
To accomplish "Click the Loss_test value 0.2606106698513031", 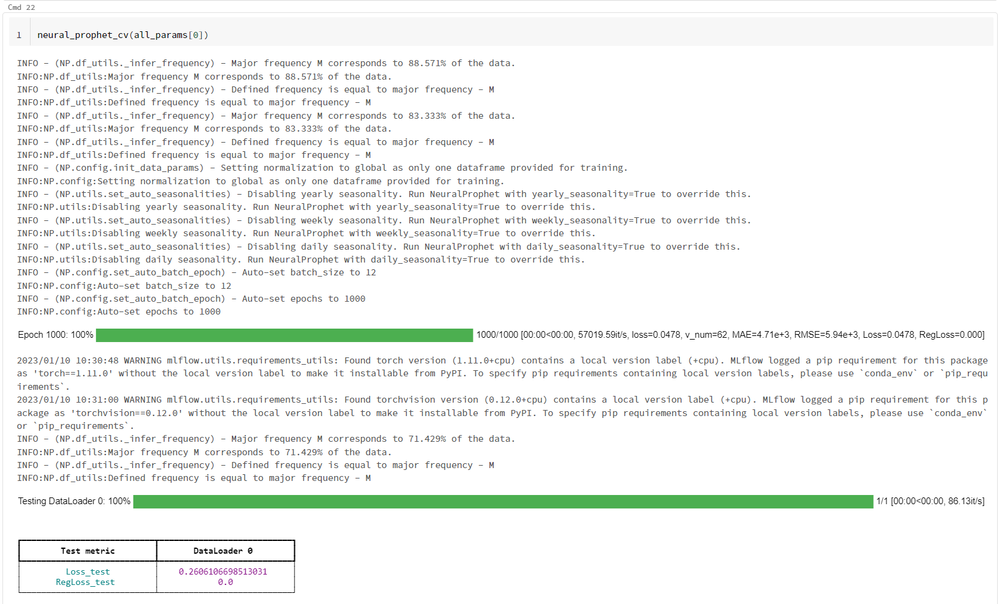I will point(223,572).
